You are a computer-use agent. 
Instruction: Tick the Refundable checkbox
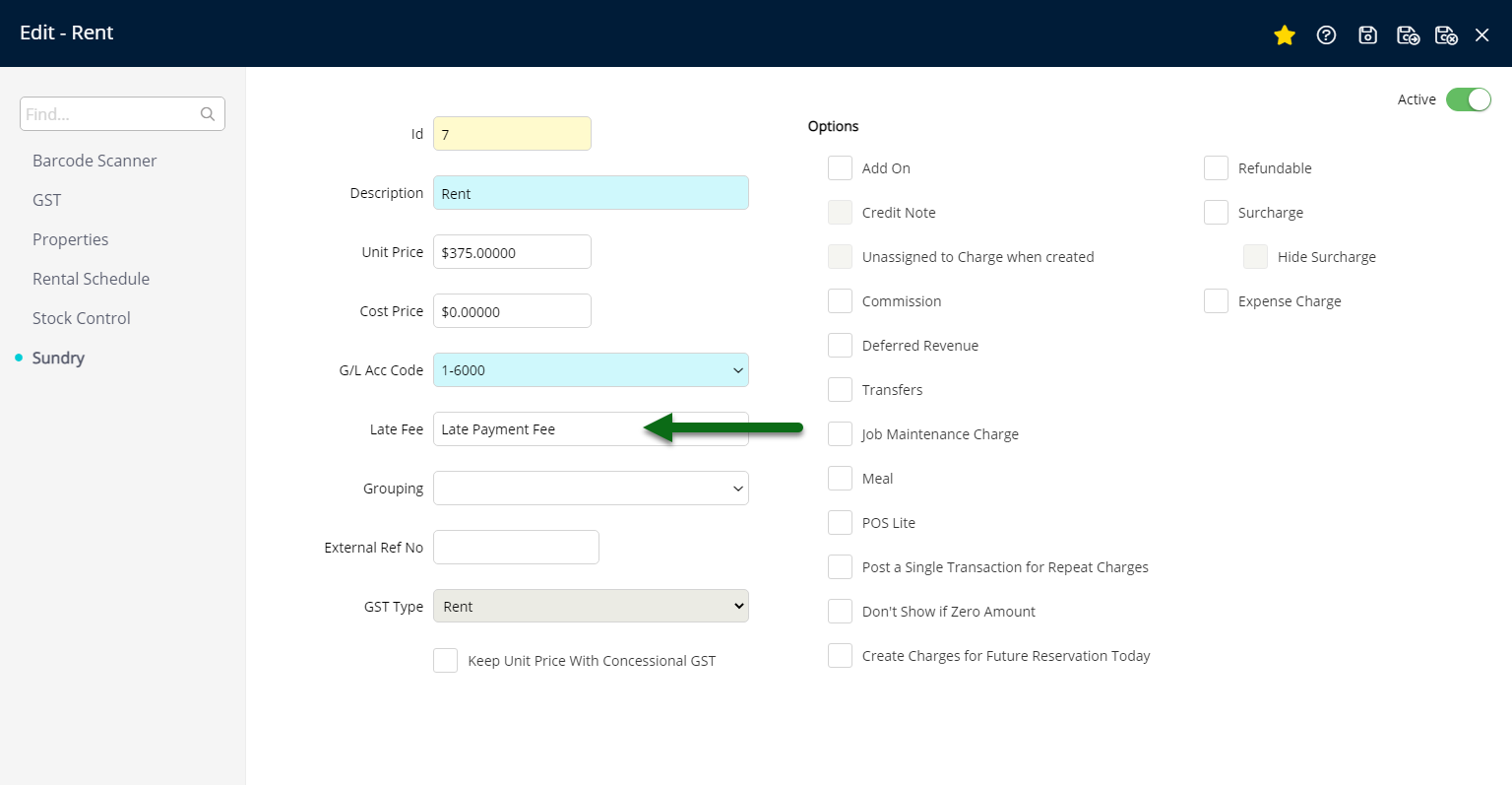tap(1216, 168)
